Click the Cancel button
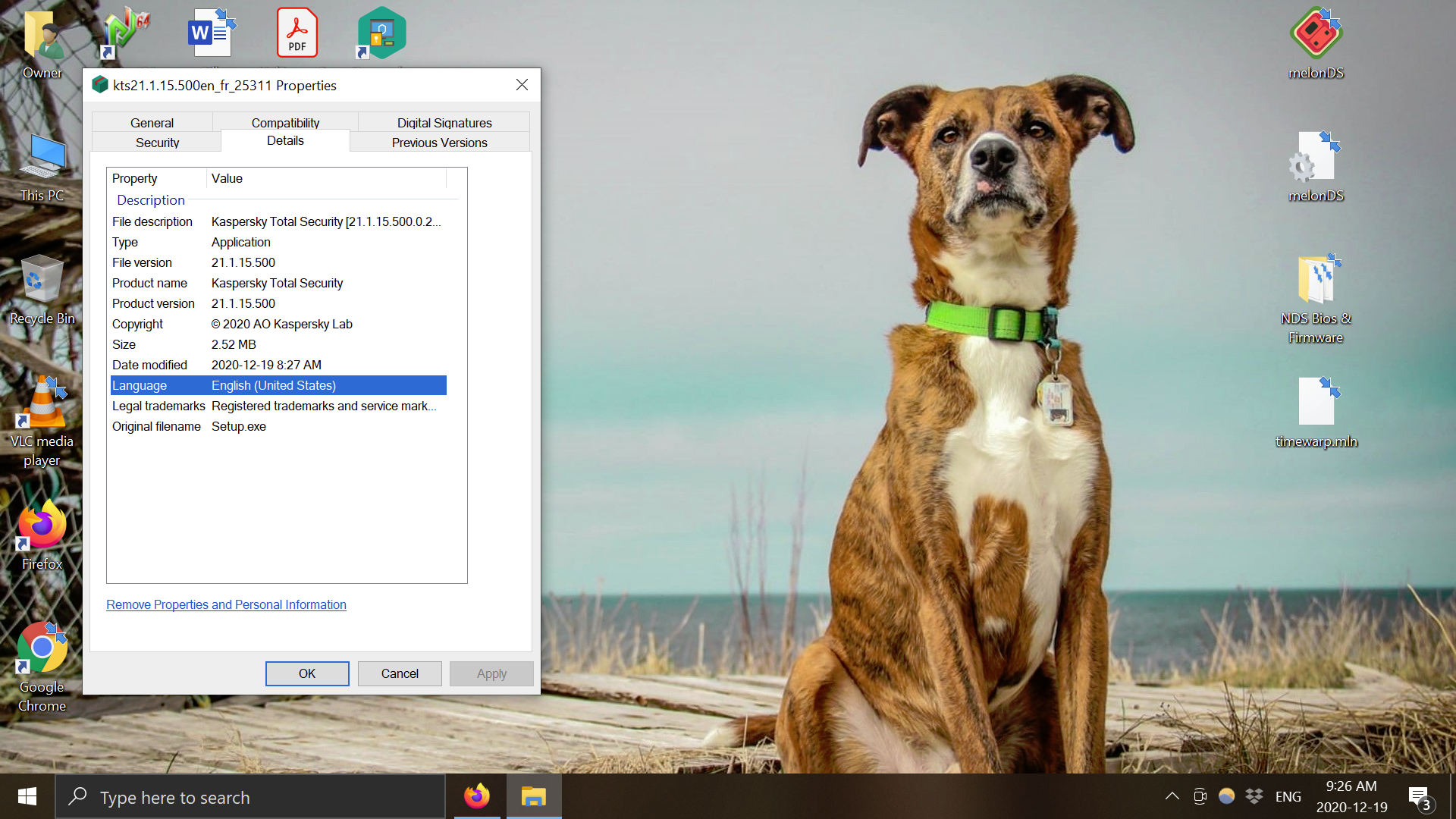The image size is (1456, 819). (400, 673)
